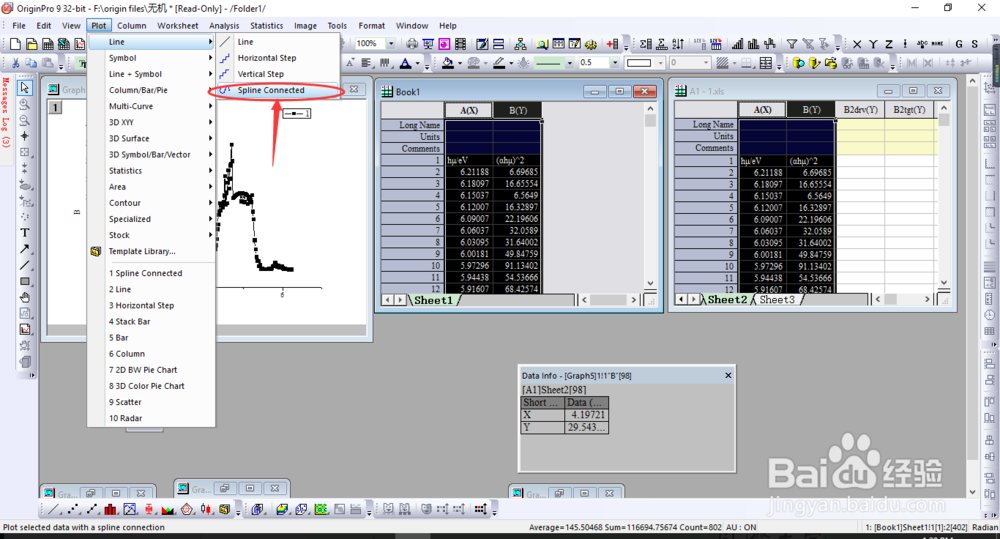
Task: Select the Zoom In tool
Action: (24, 104)
